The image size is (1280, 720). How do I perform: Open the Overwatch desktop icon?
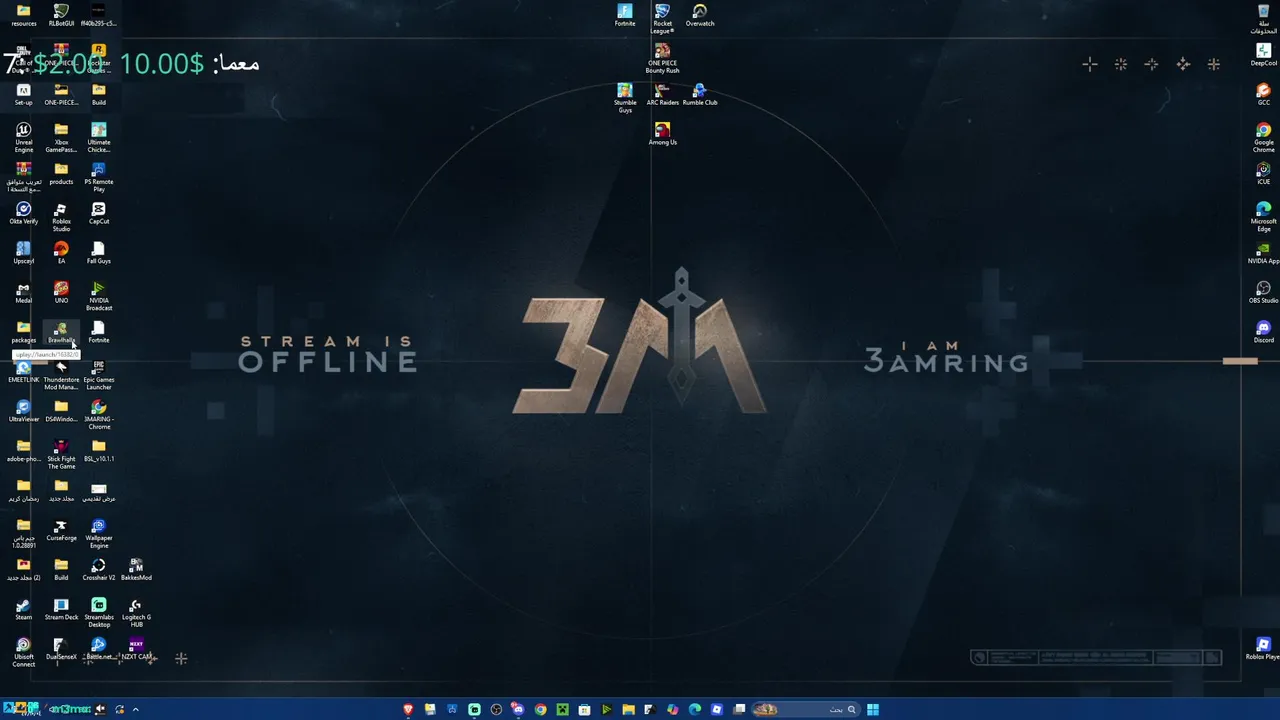pos(700,15)
